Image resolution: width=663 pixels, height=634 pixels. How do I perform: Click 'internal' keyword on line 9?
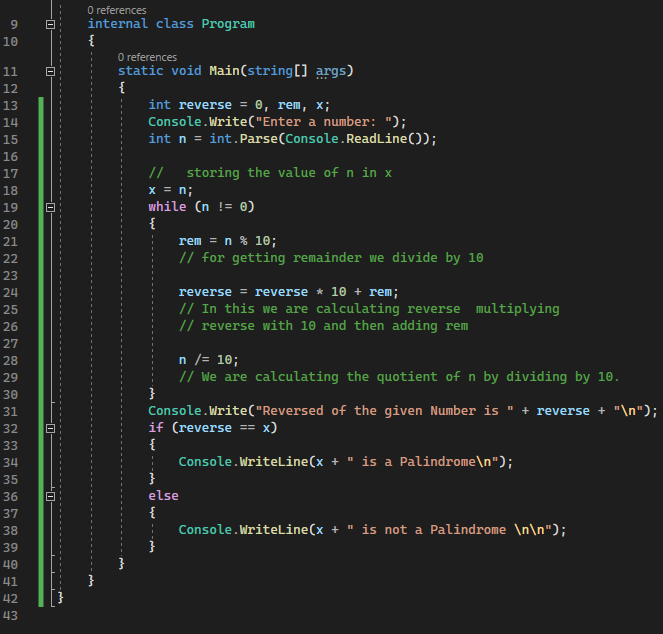point(118,24)
